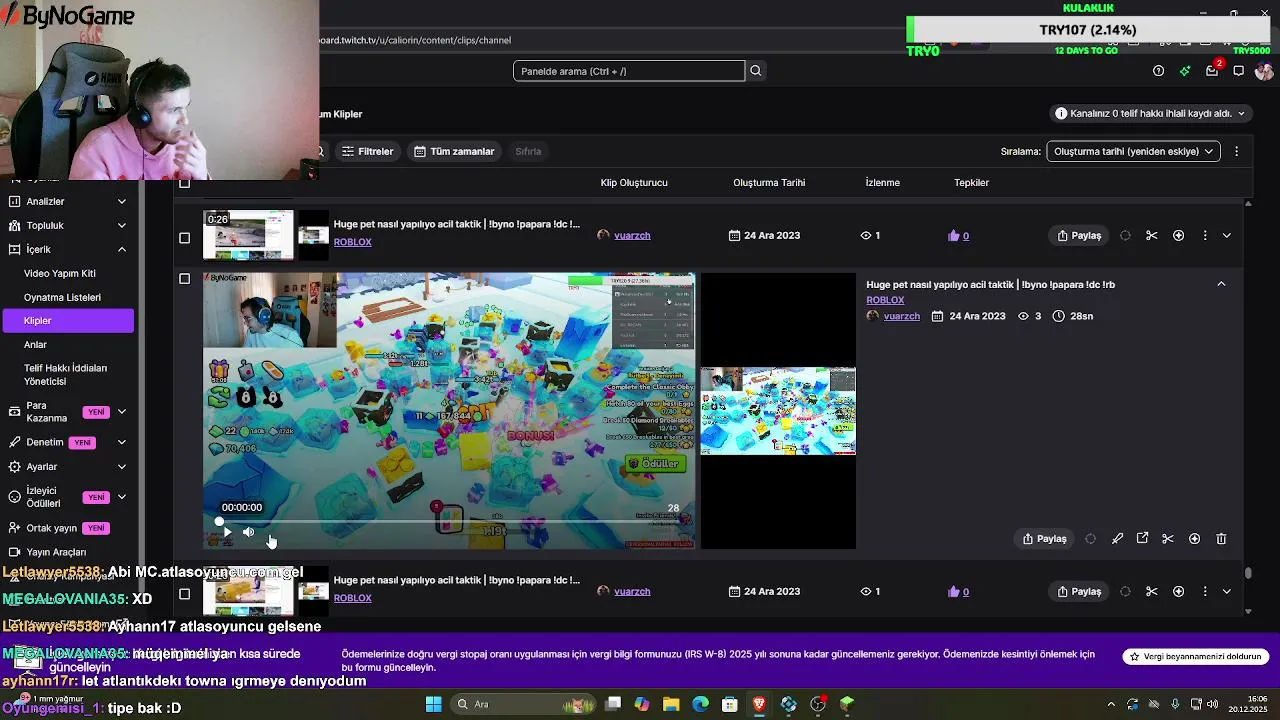Click Sıfırla reset filter button
The width and height of the screenshot is (1280, 720).
click(528, 151)
